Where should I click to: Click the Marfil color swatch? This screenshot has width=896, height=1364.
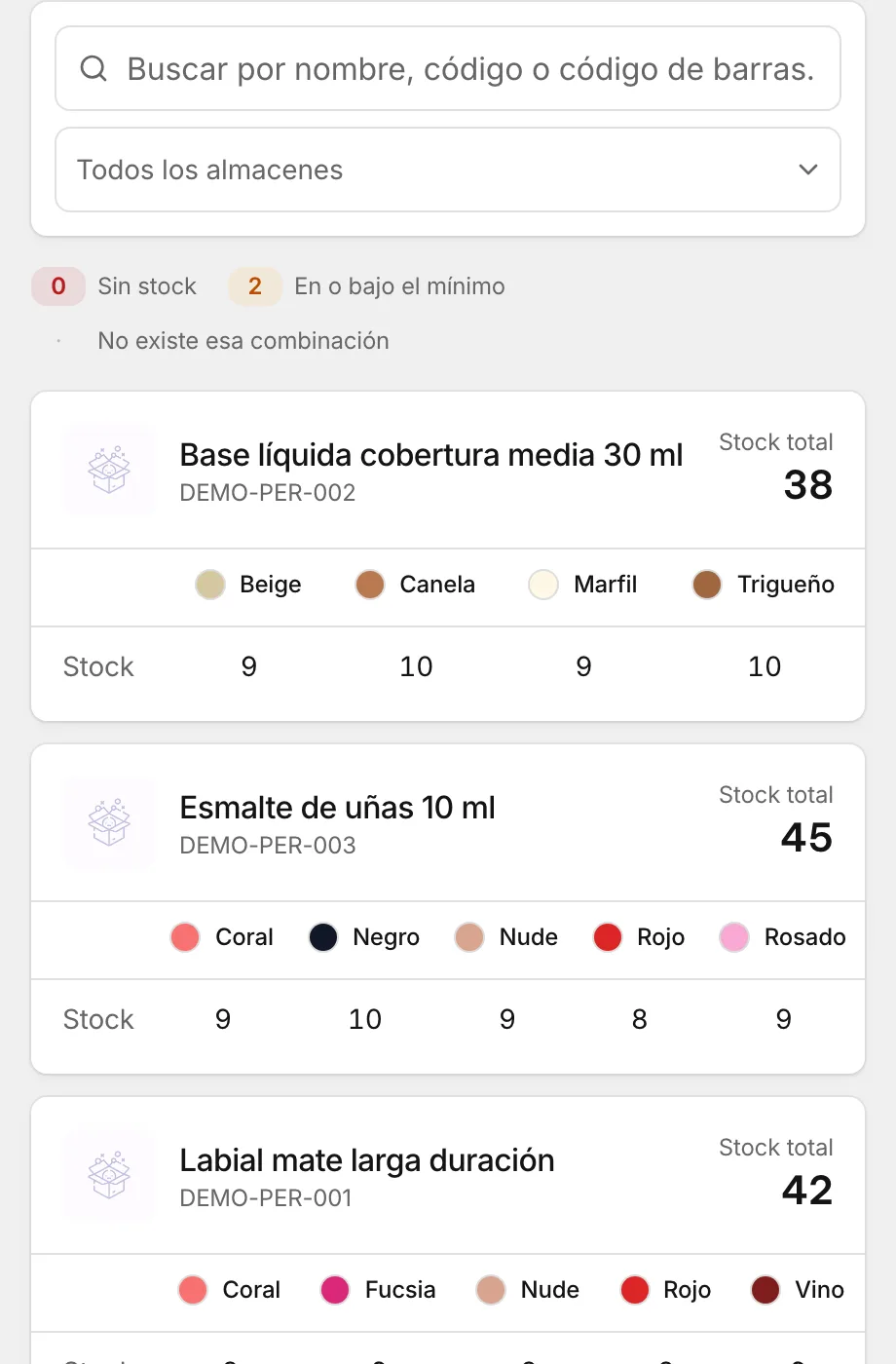tap(543, 585)
